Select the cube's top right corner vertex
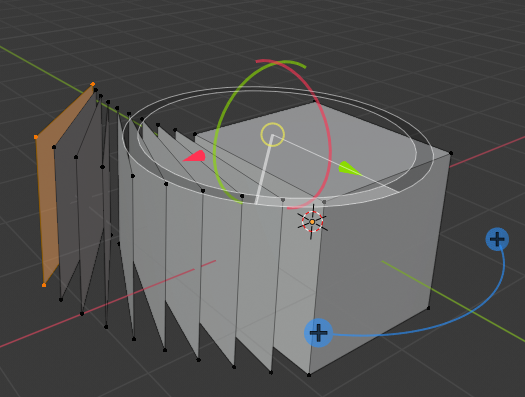The image size is (525, 397). click(451, 153)
